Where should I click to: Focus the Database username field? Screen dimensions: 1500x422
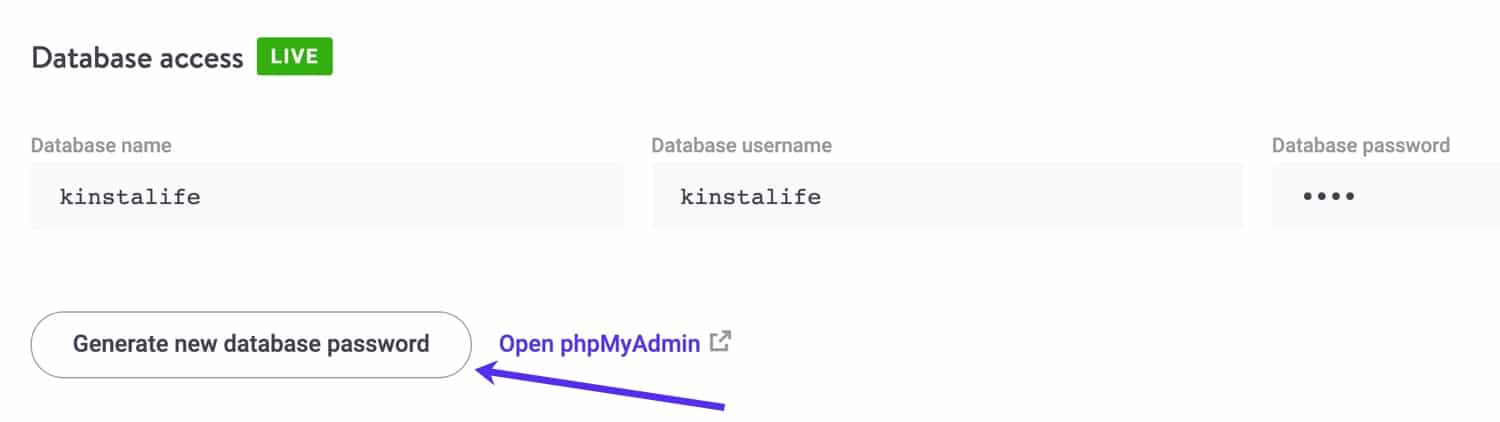coord(947,197)
